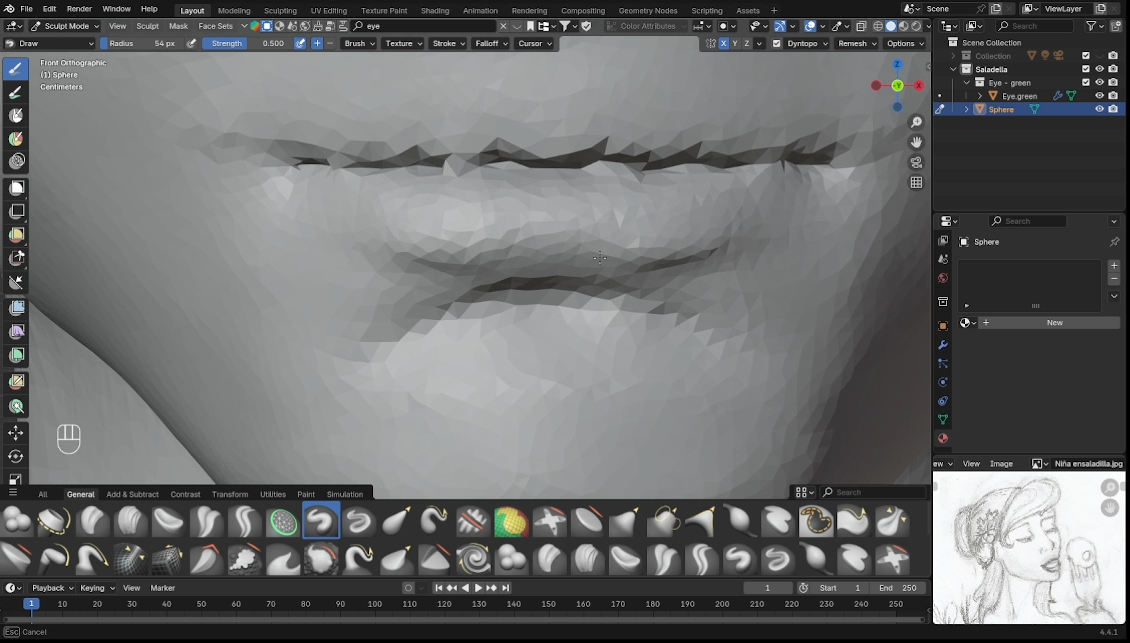1130x643 pixels.
Task: Adjust the brush Strength slider
Action: [248, 43]
